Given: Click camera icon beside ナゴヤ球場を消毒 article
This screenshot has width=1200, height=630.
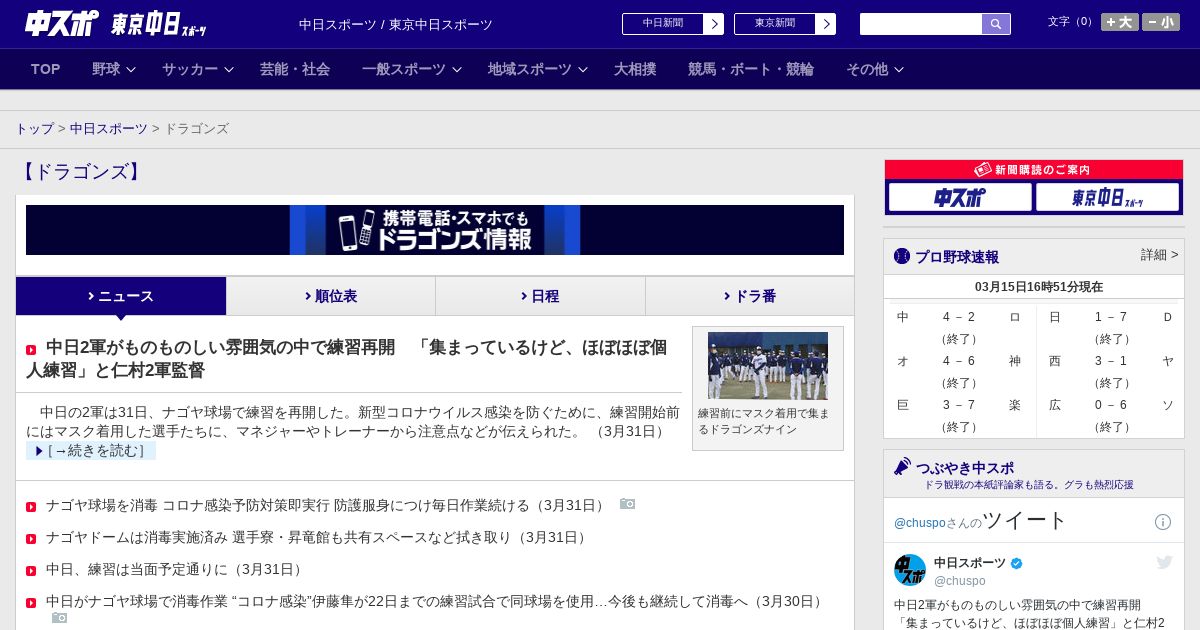Looking at the screenshot, I should [x=628, y=504].
